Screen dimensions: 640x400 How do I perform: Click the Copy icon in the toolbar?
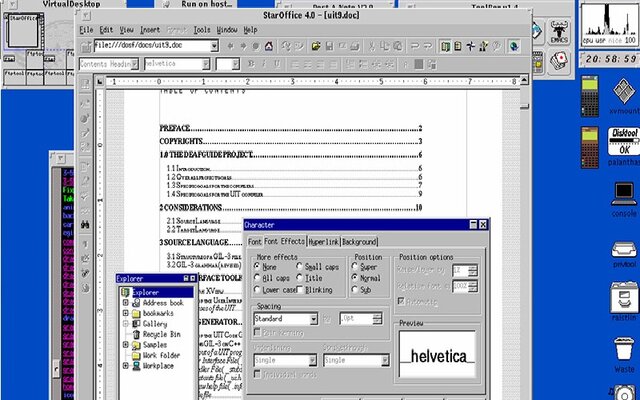(x=385, y=46)
